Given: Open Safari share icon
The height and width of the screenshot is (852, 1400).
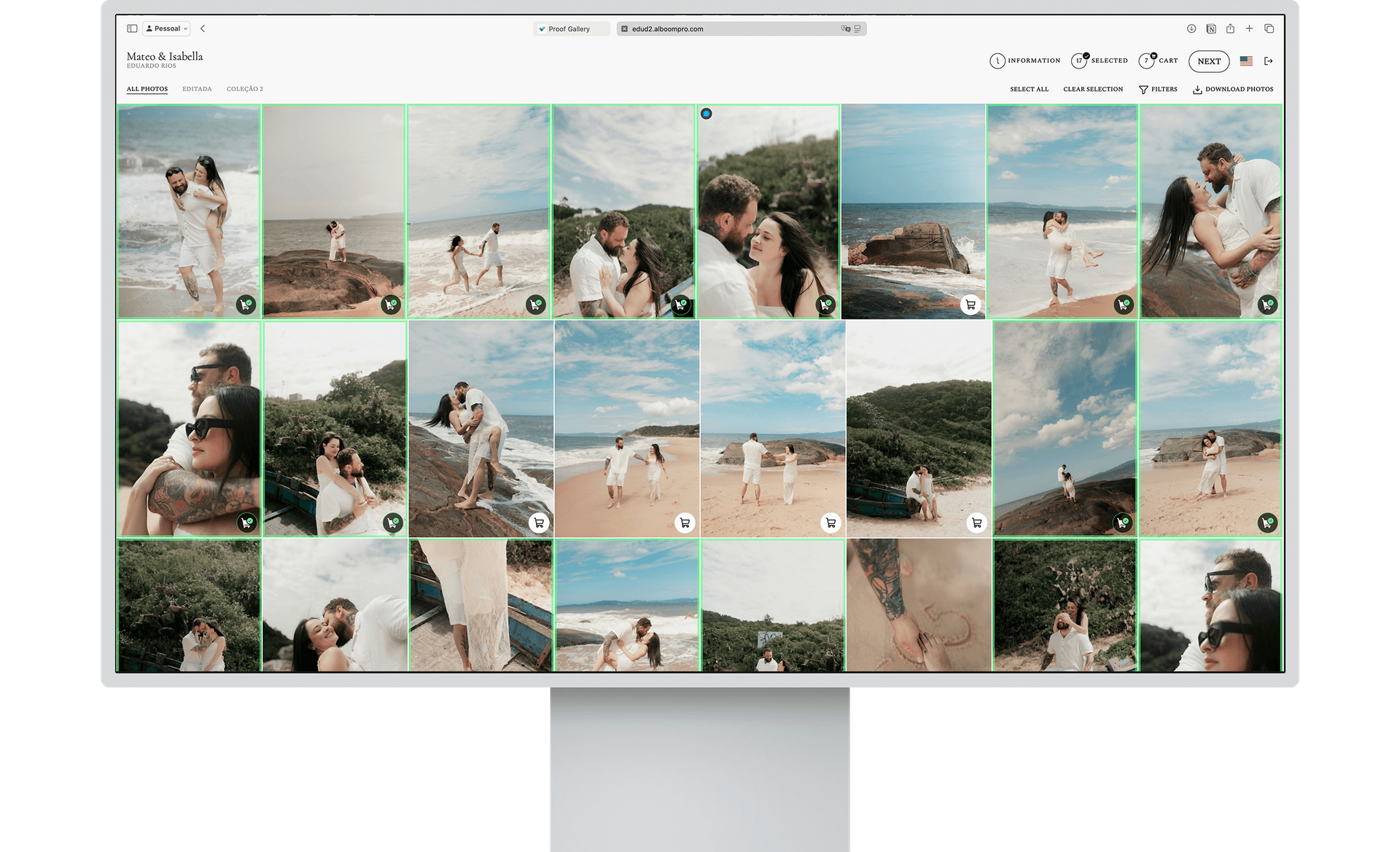Looking at the screenshot, I should pos(1230,28).
